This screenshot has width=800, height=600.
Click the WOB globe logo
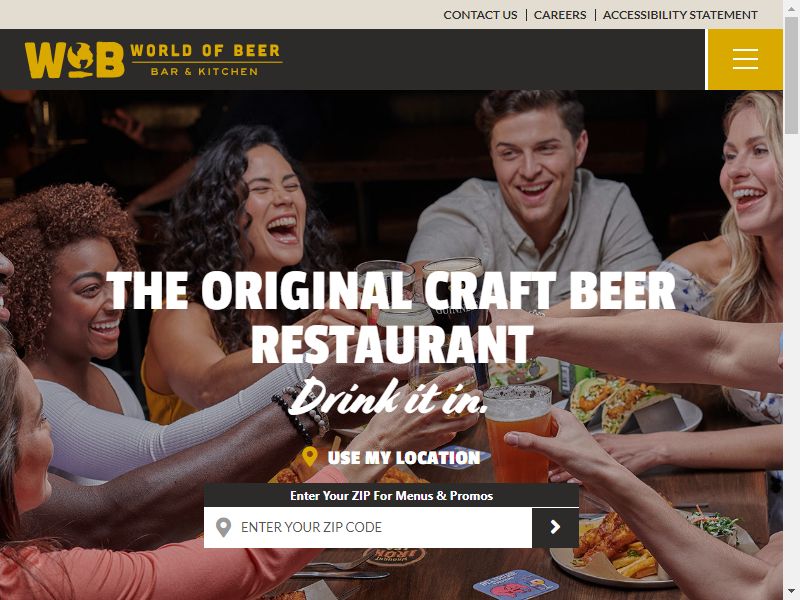pos(74,60)
